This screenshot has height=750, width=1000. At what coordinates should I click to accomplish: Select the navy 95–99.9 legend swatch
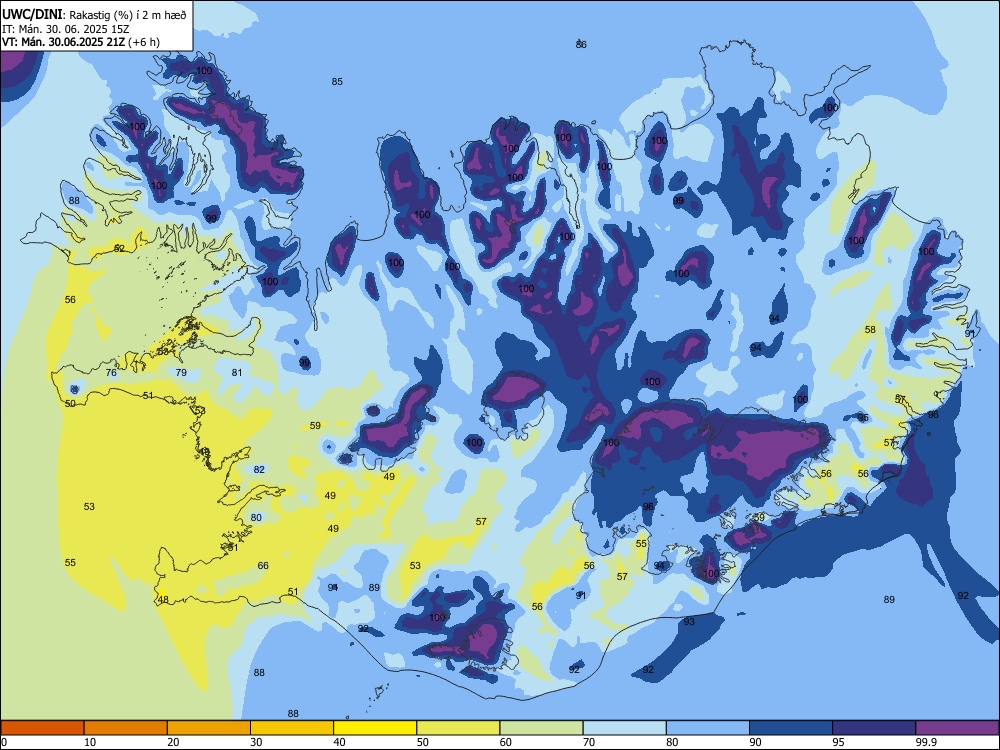point(874,728)
